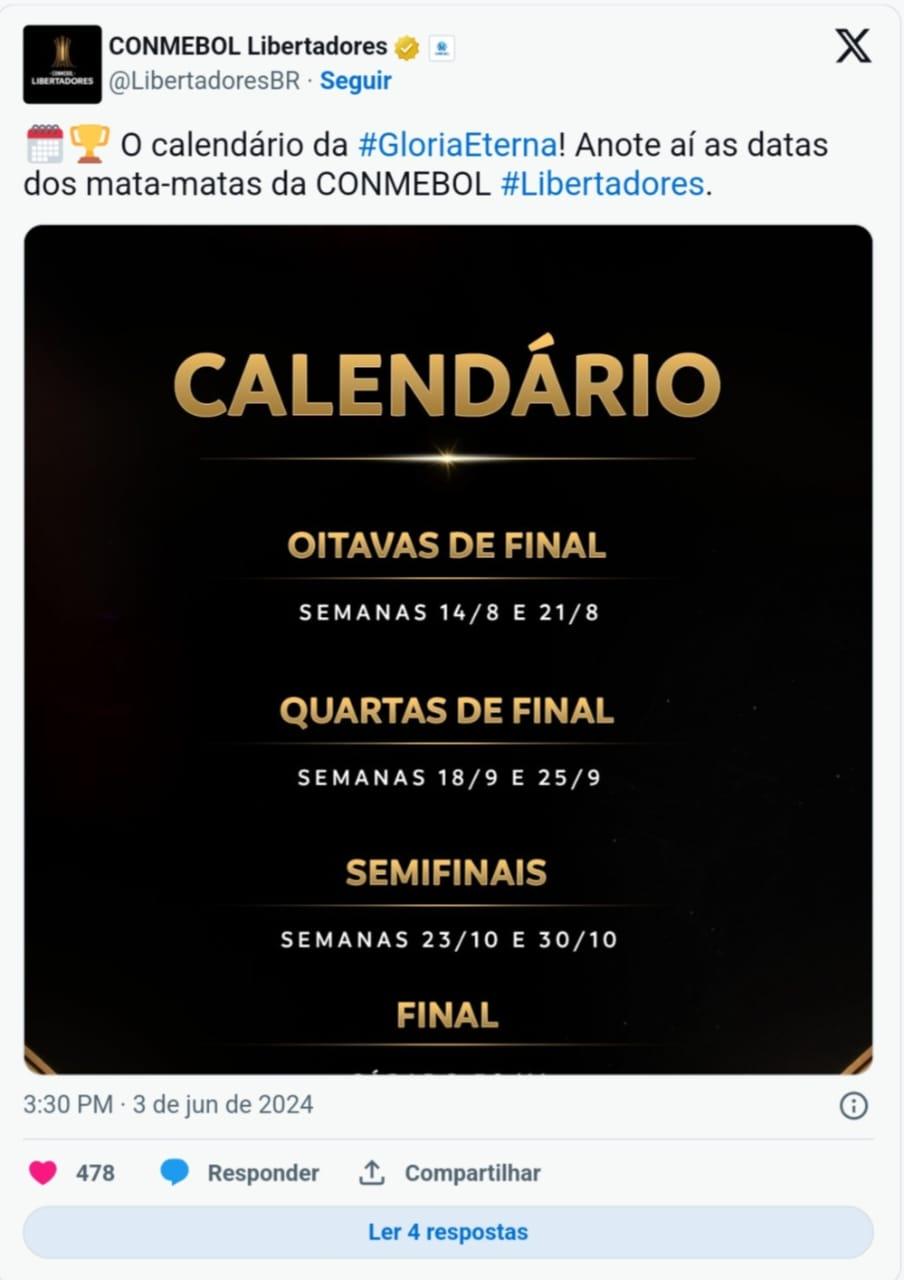Click the Compartilhar label

tap(472, 1173)
